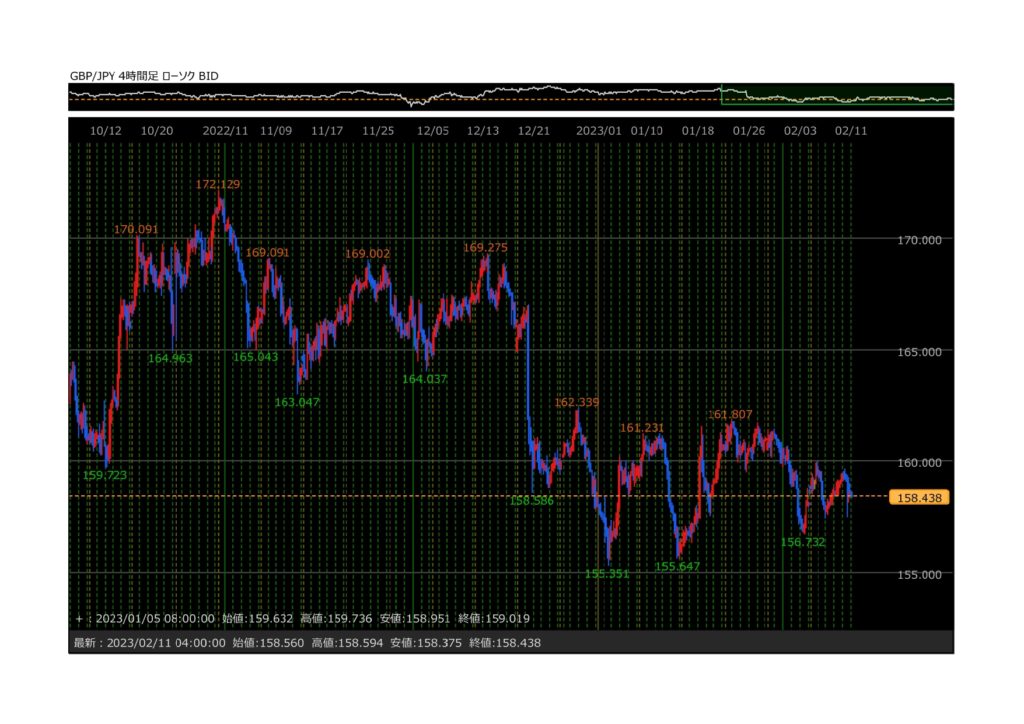The width and height of the screenshot is (1024, 724).
Task: Select the 161.807 high label
Action: click(x=730, y=414)
